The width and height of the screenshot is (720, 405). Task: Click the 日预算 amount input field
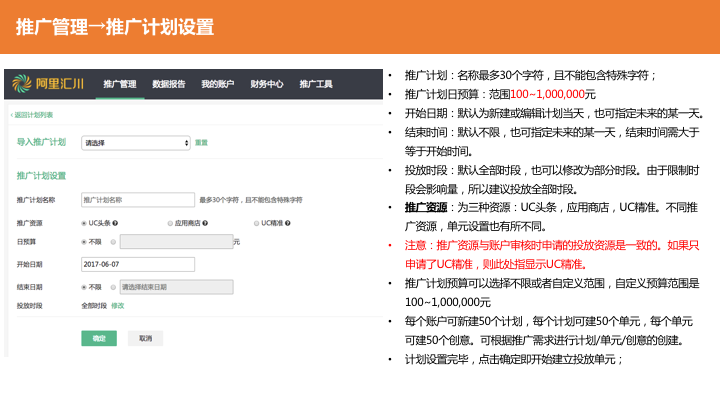[176, 242]
